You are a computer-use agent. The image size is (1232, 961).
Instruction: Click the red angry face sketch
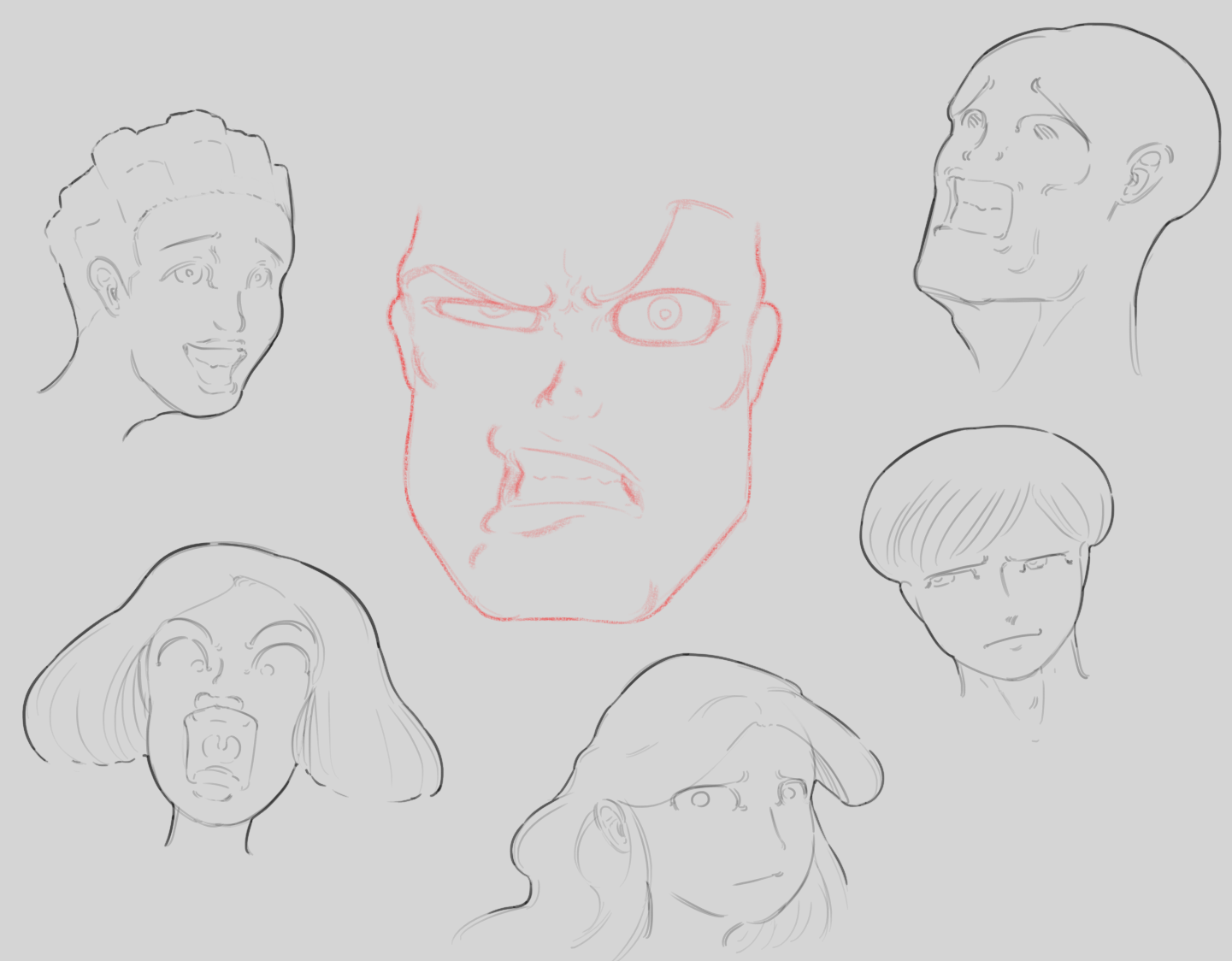[x=583, y=410]
